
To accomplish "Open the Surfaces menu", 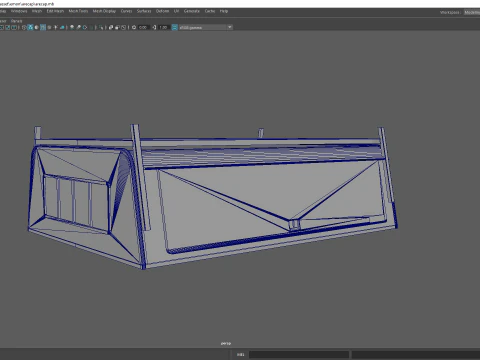I will pyautogui.click(x=144, y=11).
